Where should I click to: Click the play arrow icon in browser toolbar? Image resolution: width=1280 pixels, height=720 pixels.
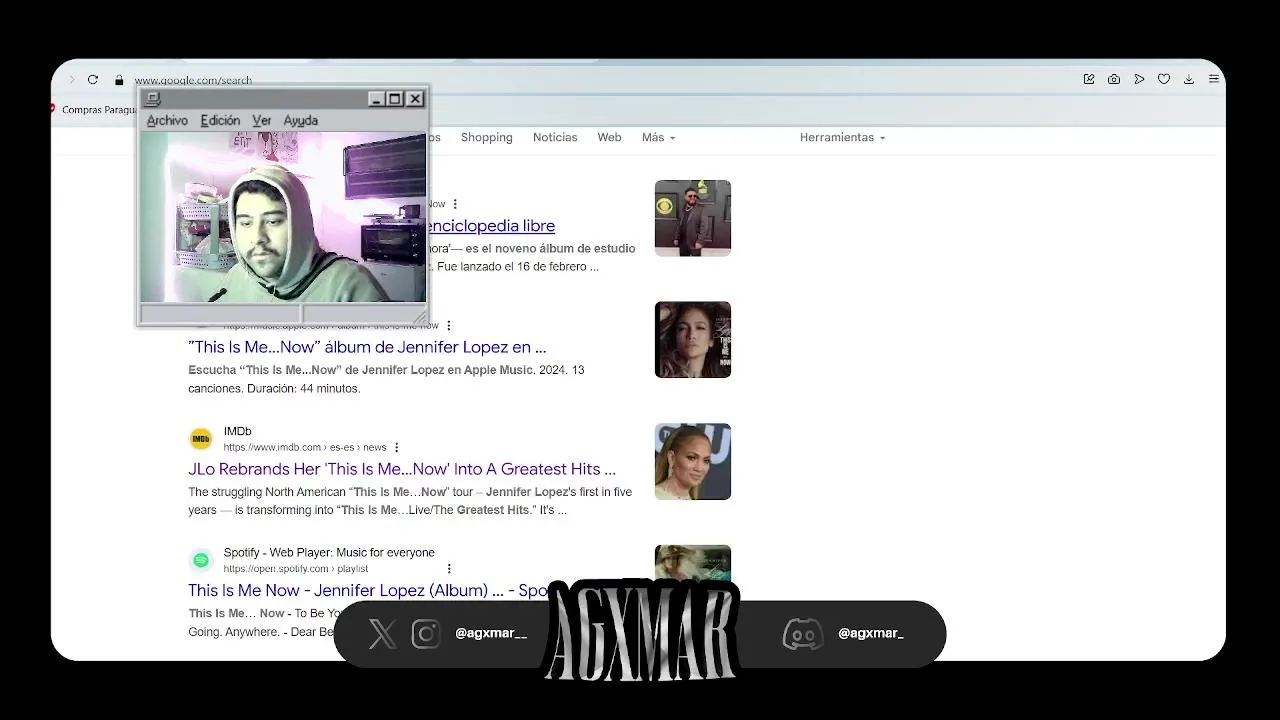pos(1139,79)
